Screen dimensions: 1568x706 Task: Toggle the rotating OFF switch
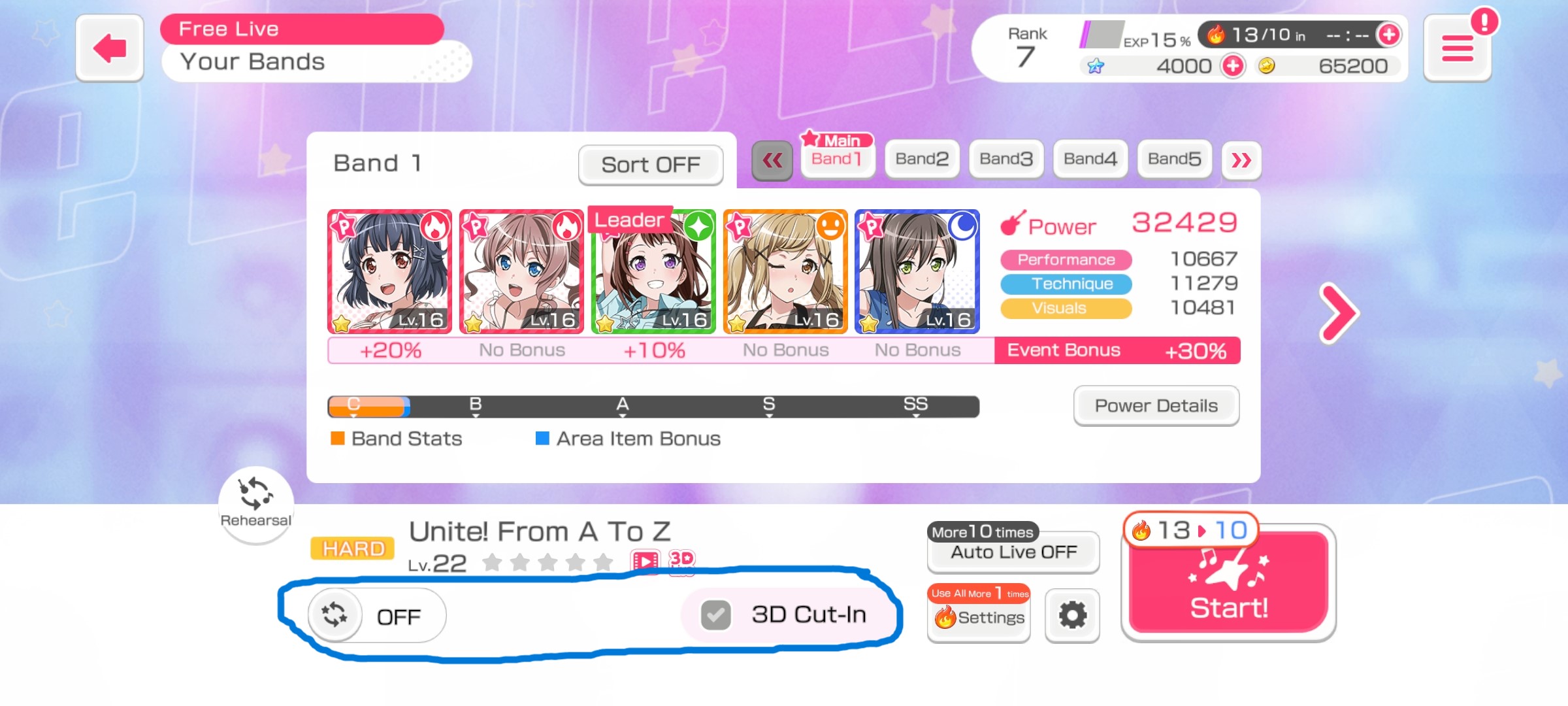(x=377, y=615)
